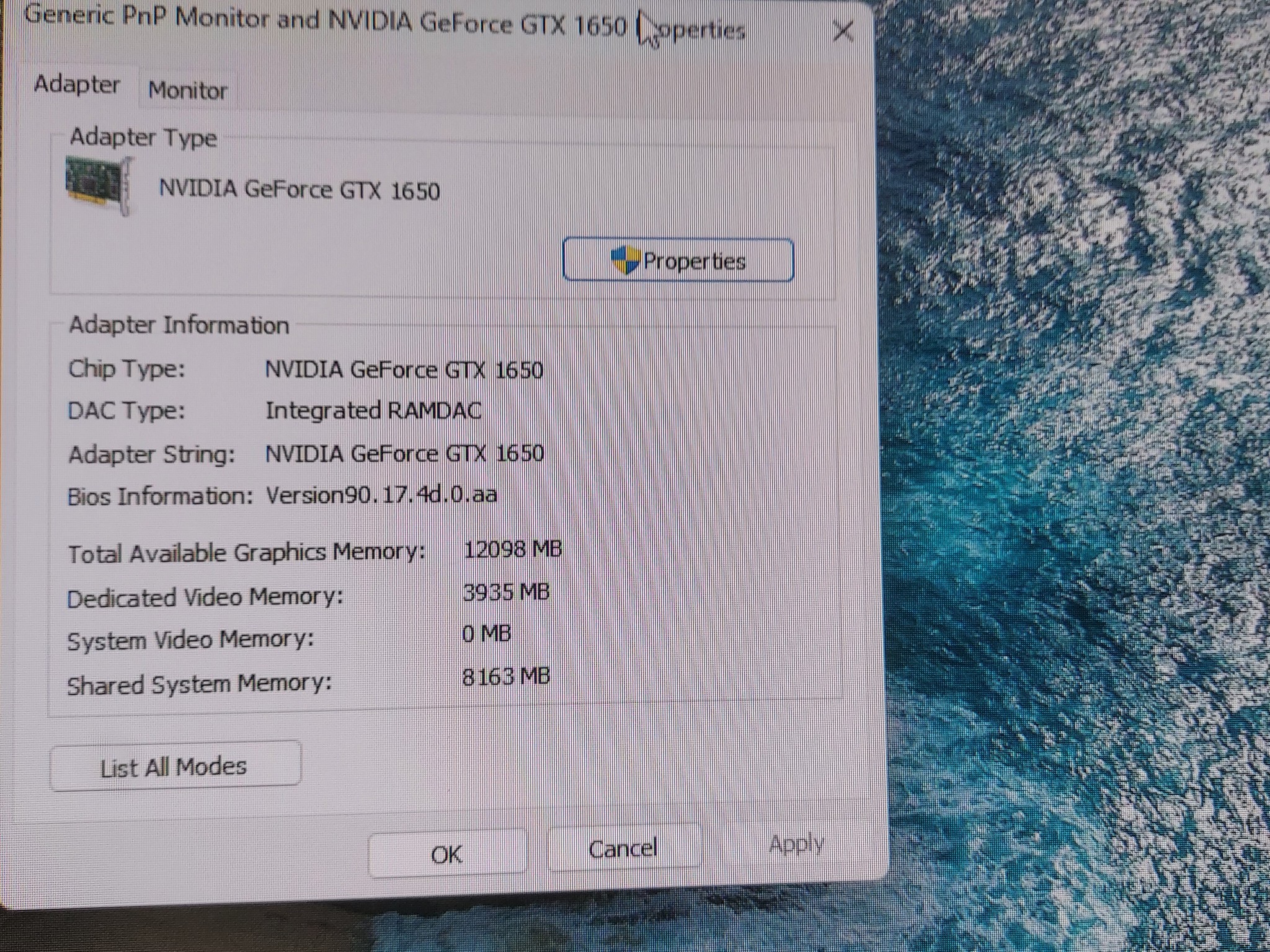
Task: Click the 'DAC Type:' label
Action: [127, 410]
